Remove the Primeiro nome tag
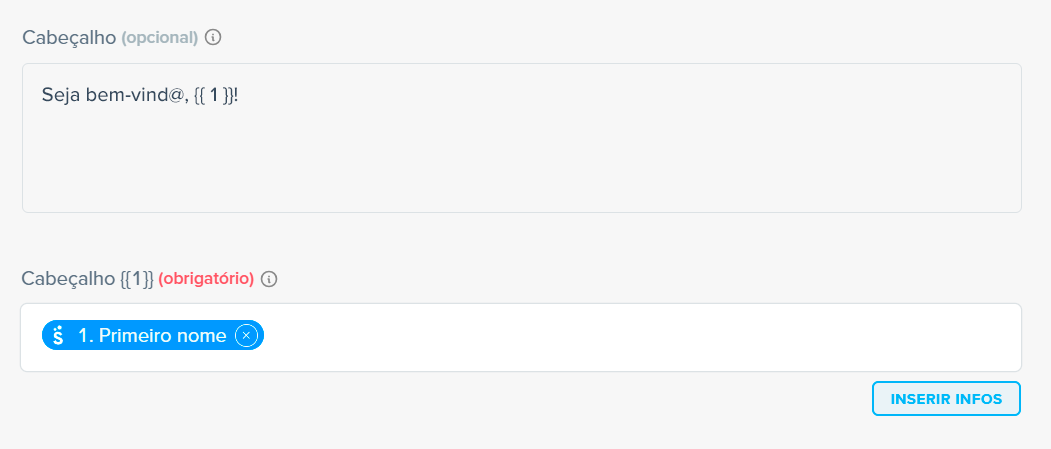 246,335
